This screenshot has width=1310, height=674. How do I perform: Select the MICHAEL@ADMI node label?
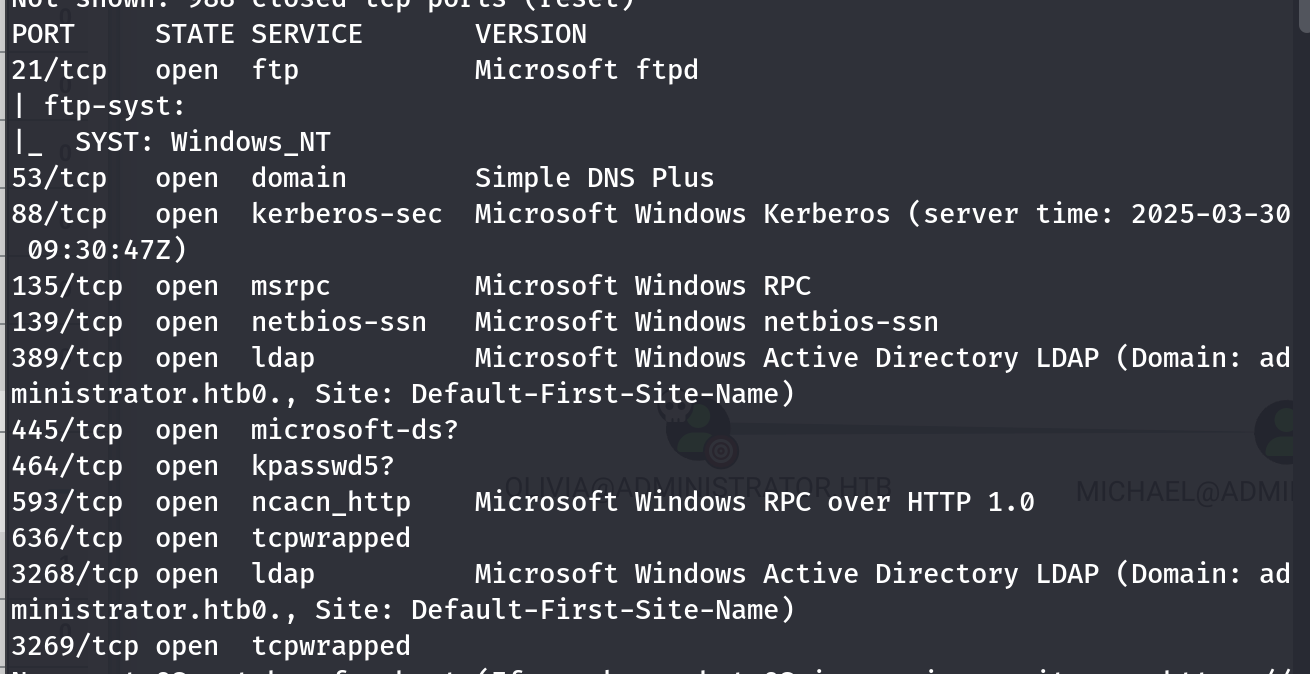(1192, 491)
